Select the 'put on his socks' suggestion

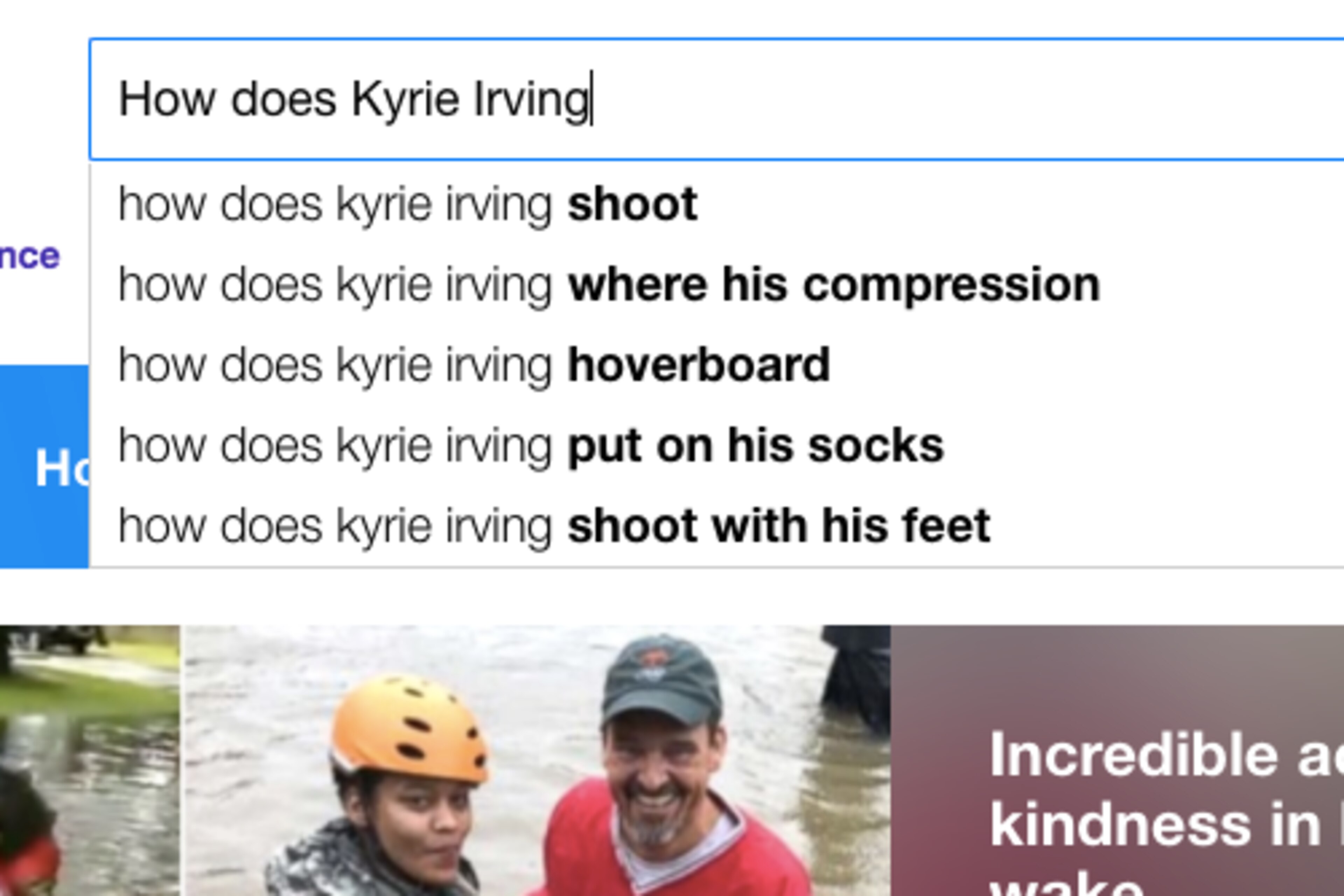716,446
